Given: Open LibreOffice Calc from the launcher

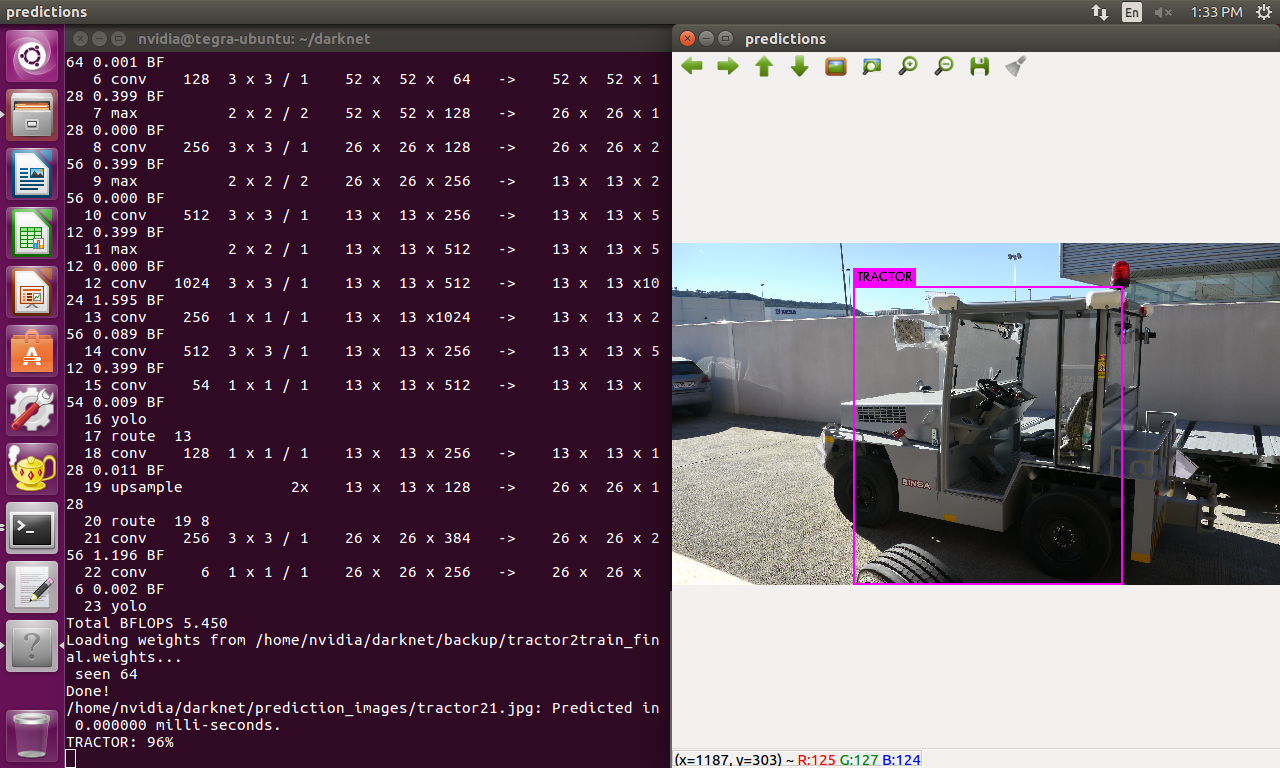Looking at the screenshot, I should [x=31, y=232].
